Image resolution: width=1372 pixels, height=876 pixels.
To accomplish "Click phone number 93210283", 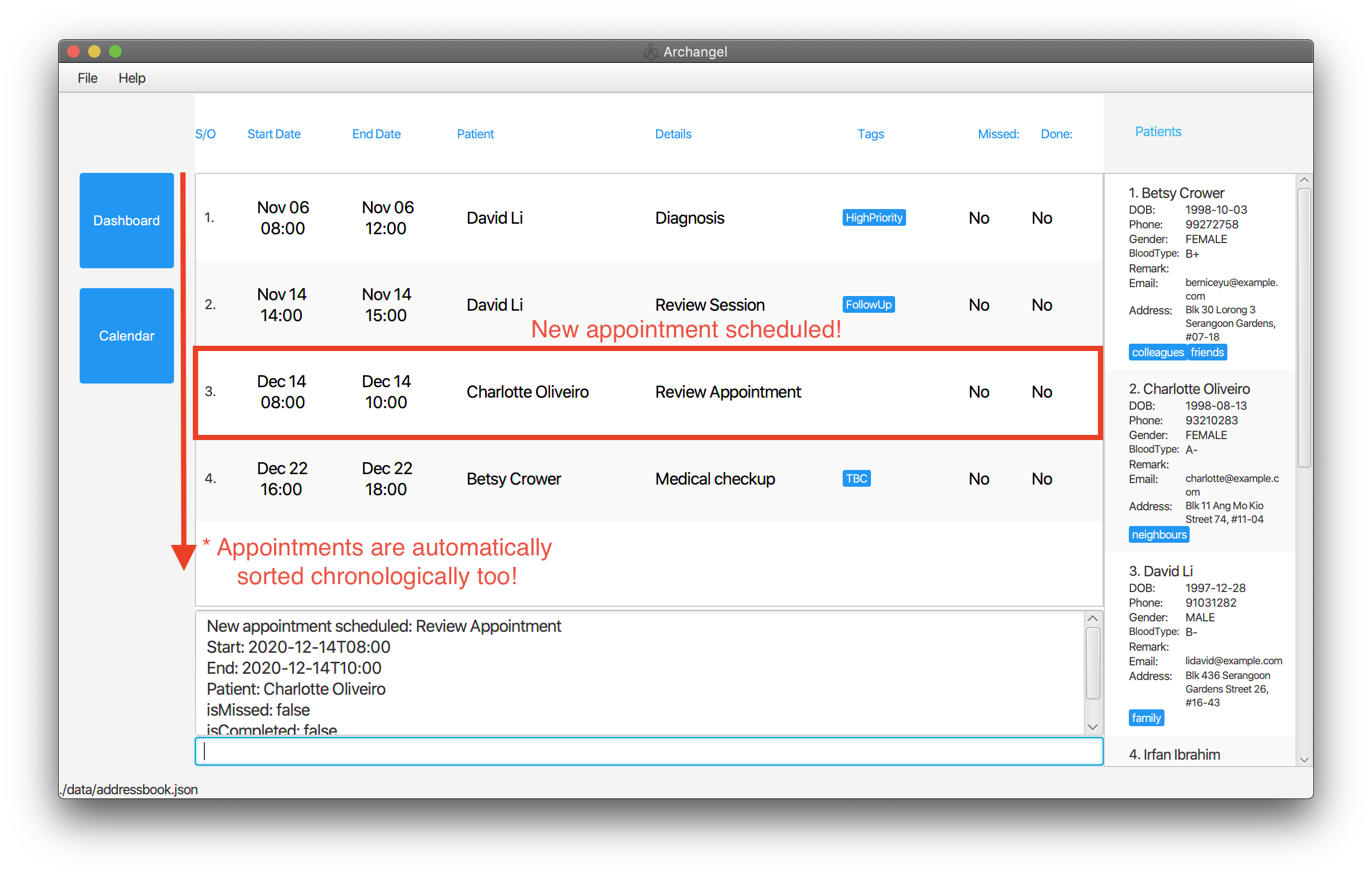I will point(1211,420).
